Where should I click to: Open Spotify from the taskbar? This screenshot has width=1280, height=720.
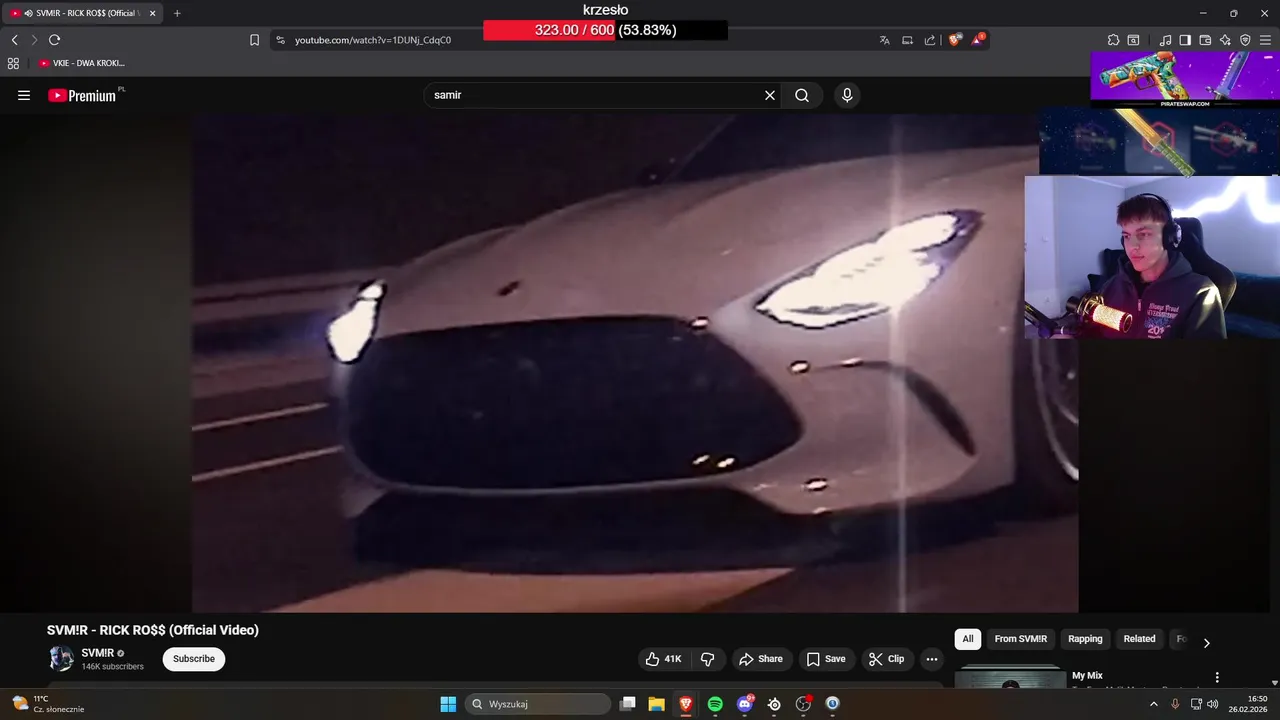715,704
